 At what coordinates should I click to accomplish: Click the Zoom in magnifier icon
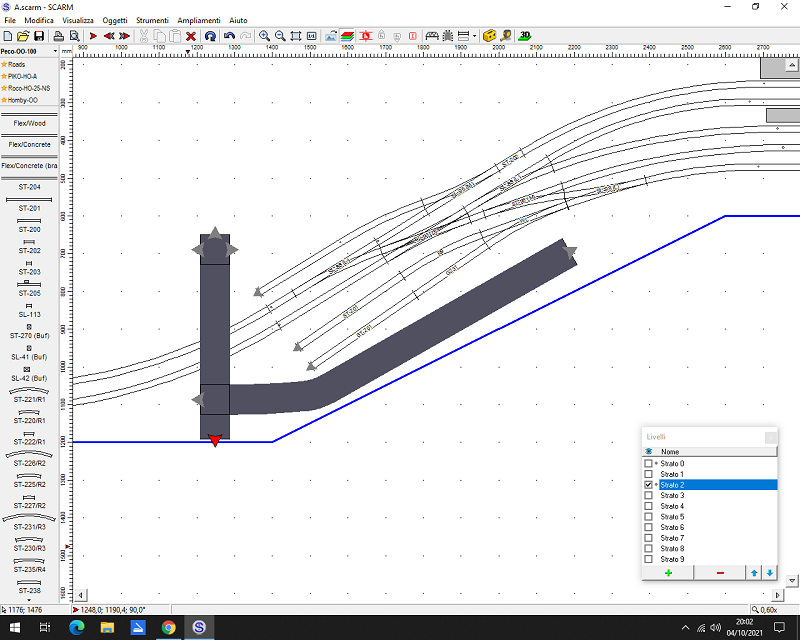(x=265, y=36)
